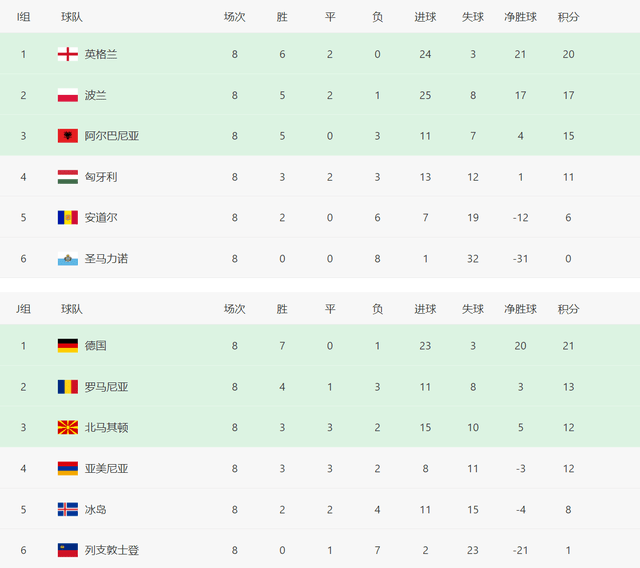This screenshot has width=640, height=568.
Task: Click the Hungary flag icon
Action: coord(68,177)
